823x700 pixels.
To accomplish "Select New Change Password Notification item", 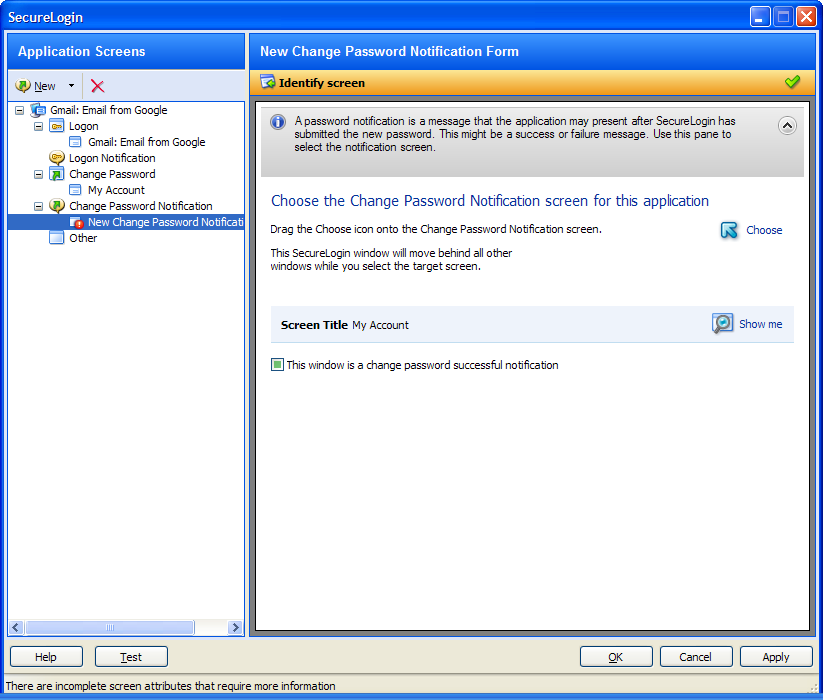I will click(165, 222).
